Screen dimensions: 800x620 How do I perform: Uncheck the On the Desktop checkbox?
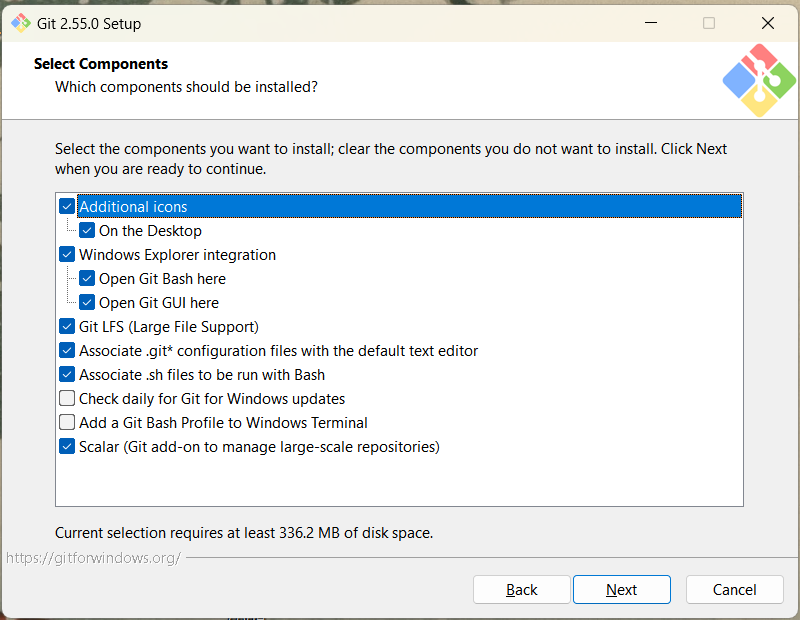click(87, 231)
